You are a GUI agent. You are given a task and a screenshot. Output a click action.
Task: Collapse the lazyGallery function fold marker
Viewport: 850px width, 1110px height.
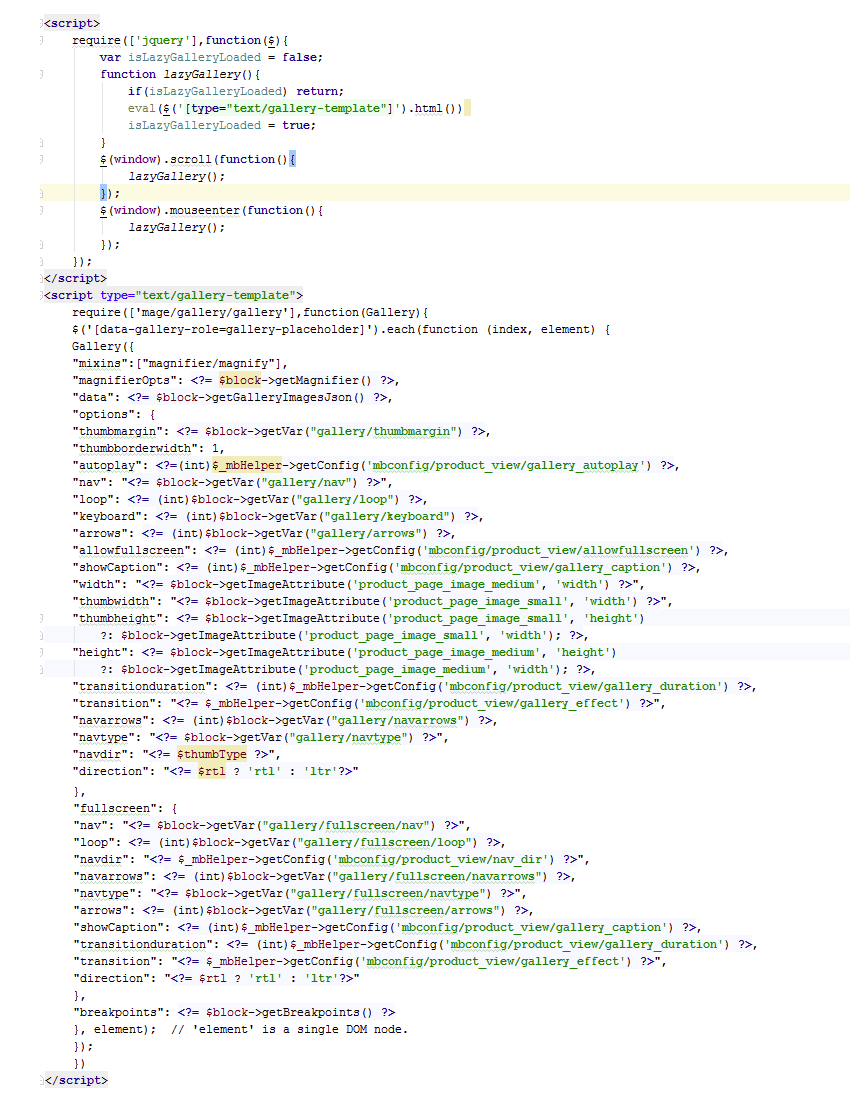41,74
